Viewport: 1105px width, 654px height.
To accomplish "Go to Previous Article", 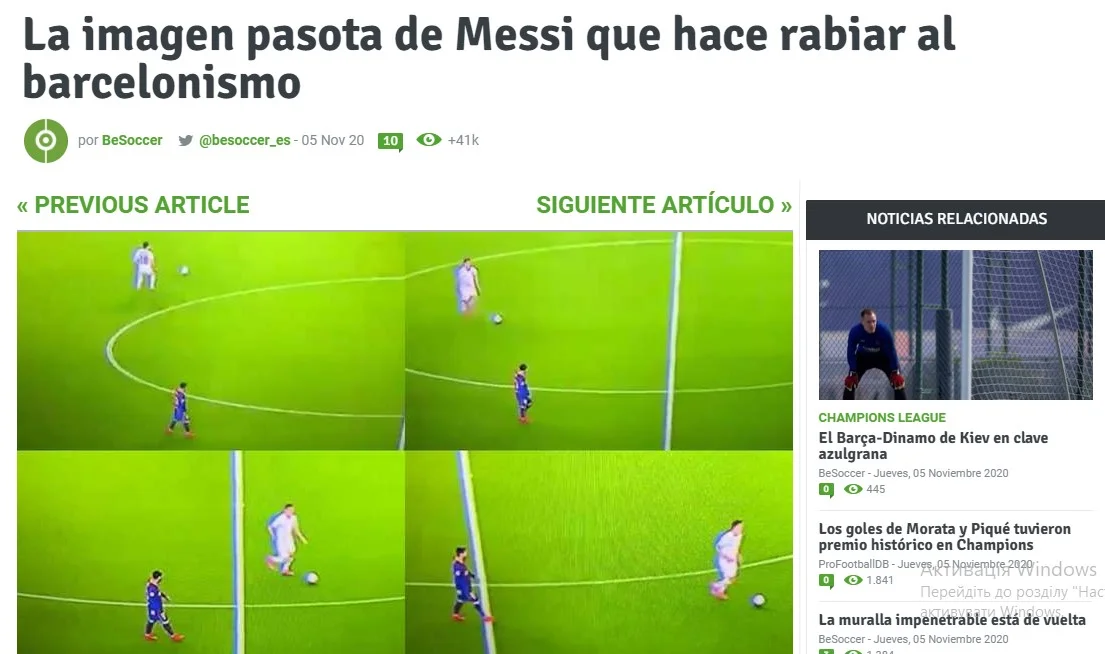I will coord(133,204).
